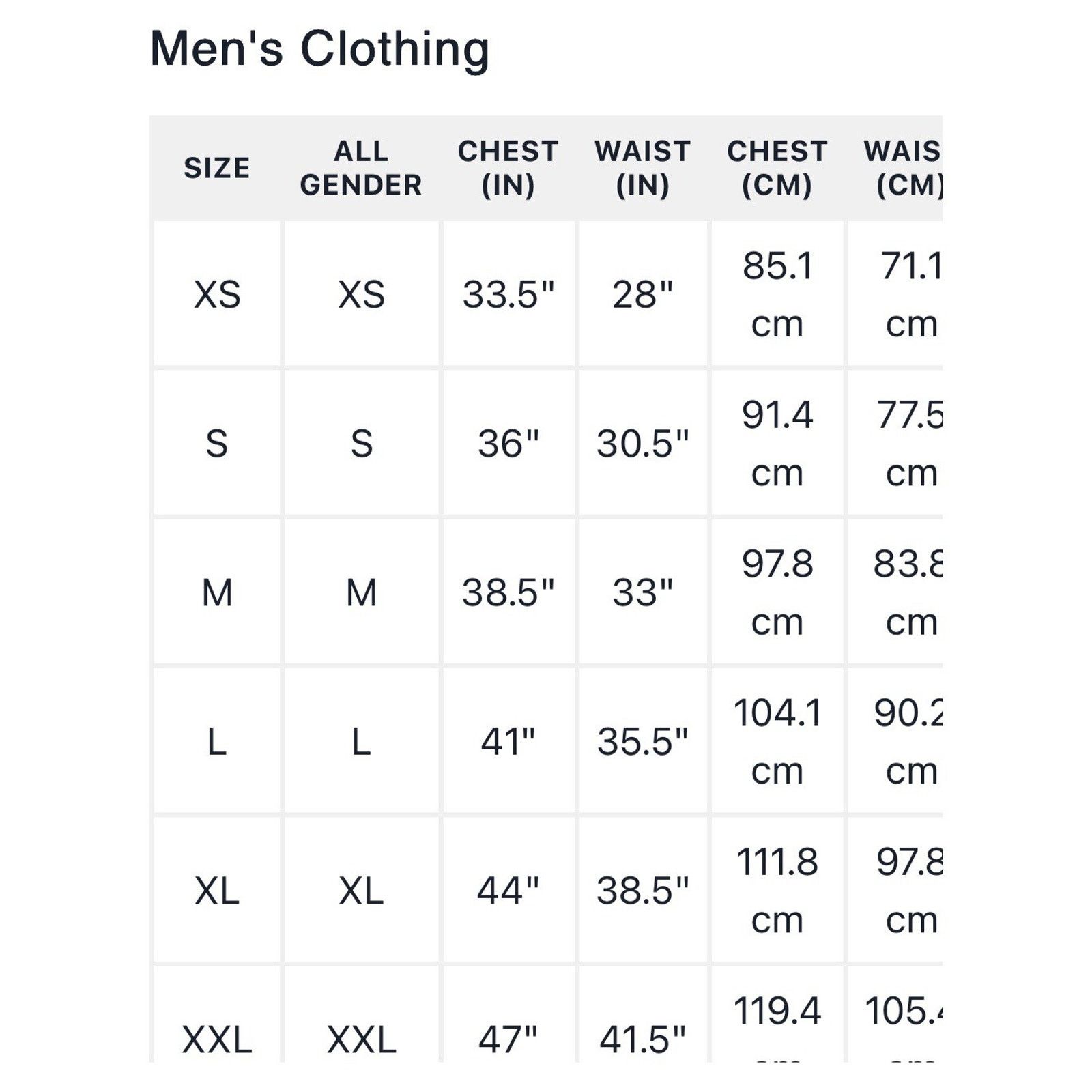Select the 30.5" waist value
1092x1092 pixels.
pyautogui.click(x=643, y=444)
